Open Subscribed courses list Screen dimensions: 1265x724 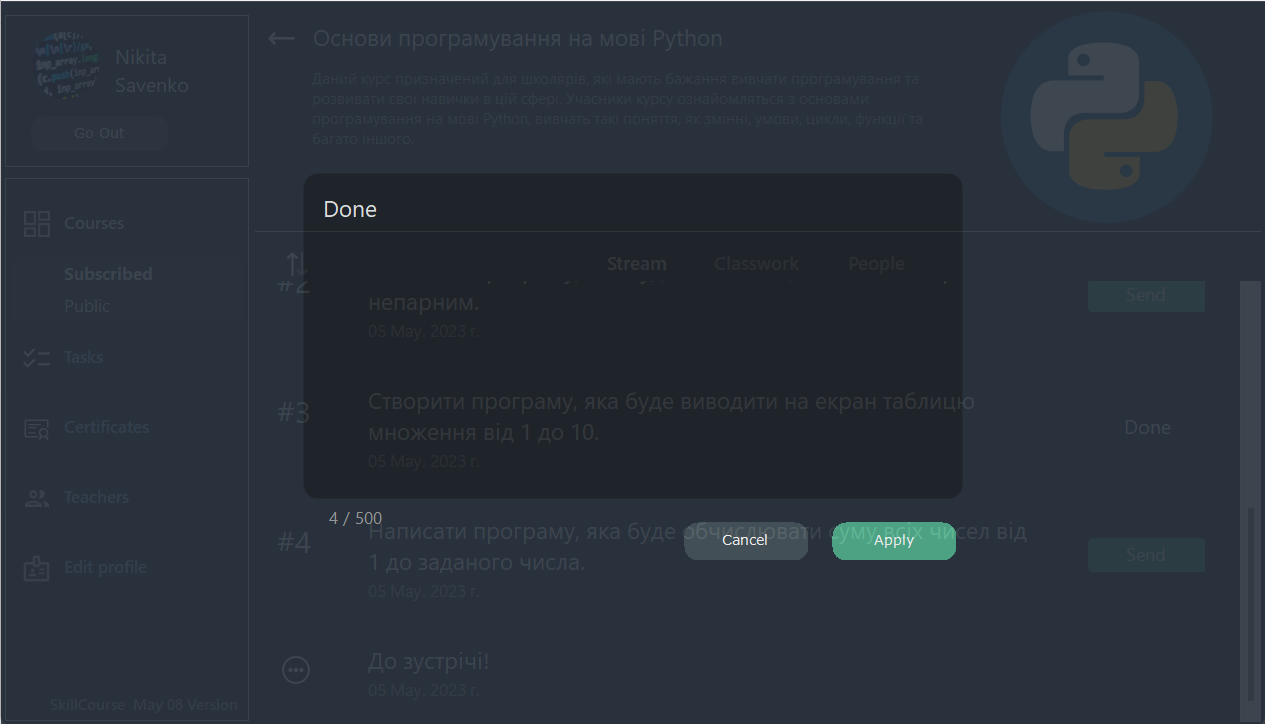click(108, 274)
